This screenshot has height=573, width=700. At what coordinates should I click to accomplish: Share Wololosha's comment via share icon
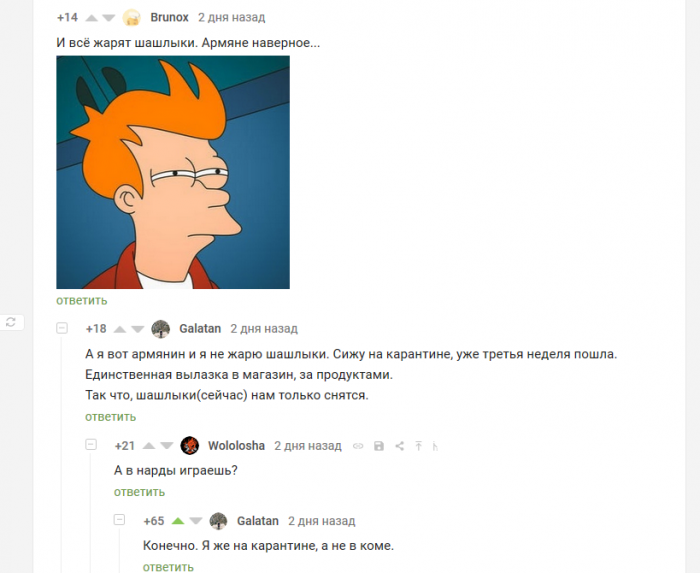(400, 446)
